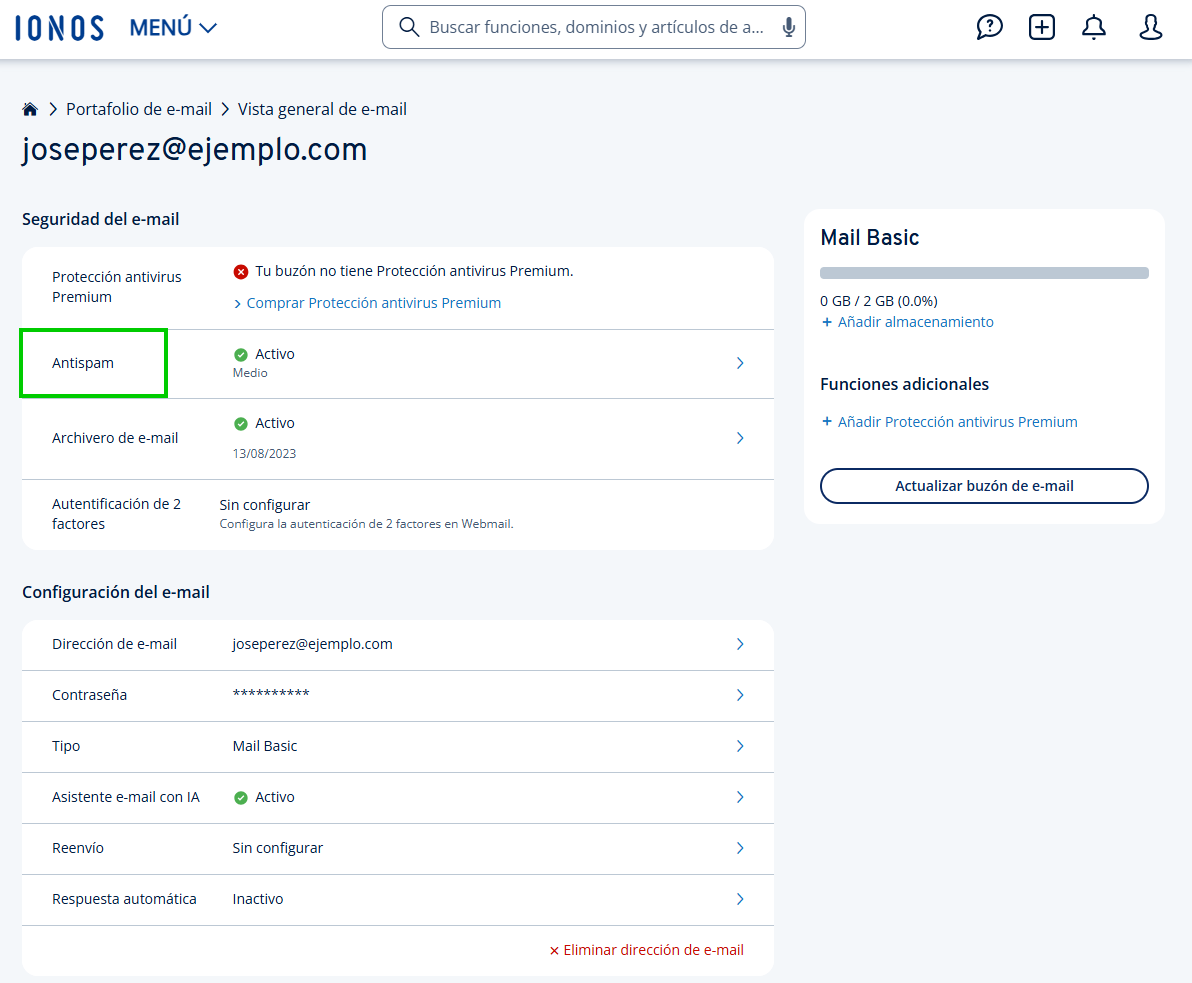The height and width of the screenshot is (983, 1192).
Task: Click the joseperez@ejemplo.com address value
Action: pyautogui.click(x=312, y=644)
